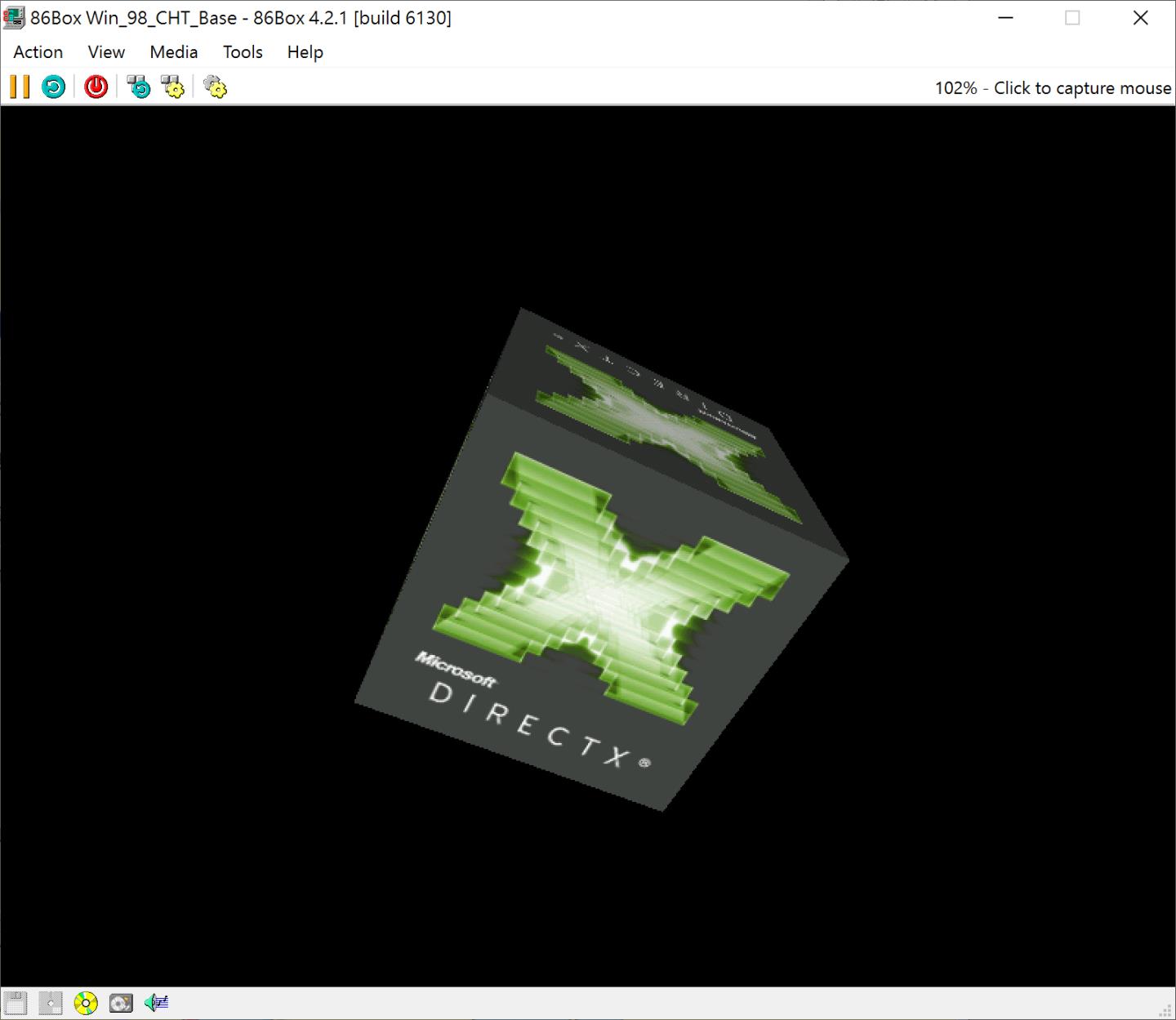Click the 5.25-inch floppy drive status icon

[x=51, y=1002]
